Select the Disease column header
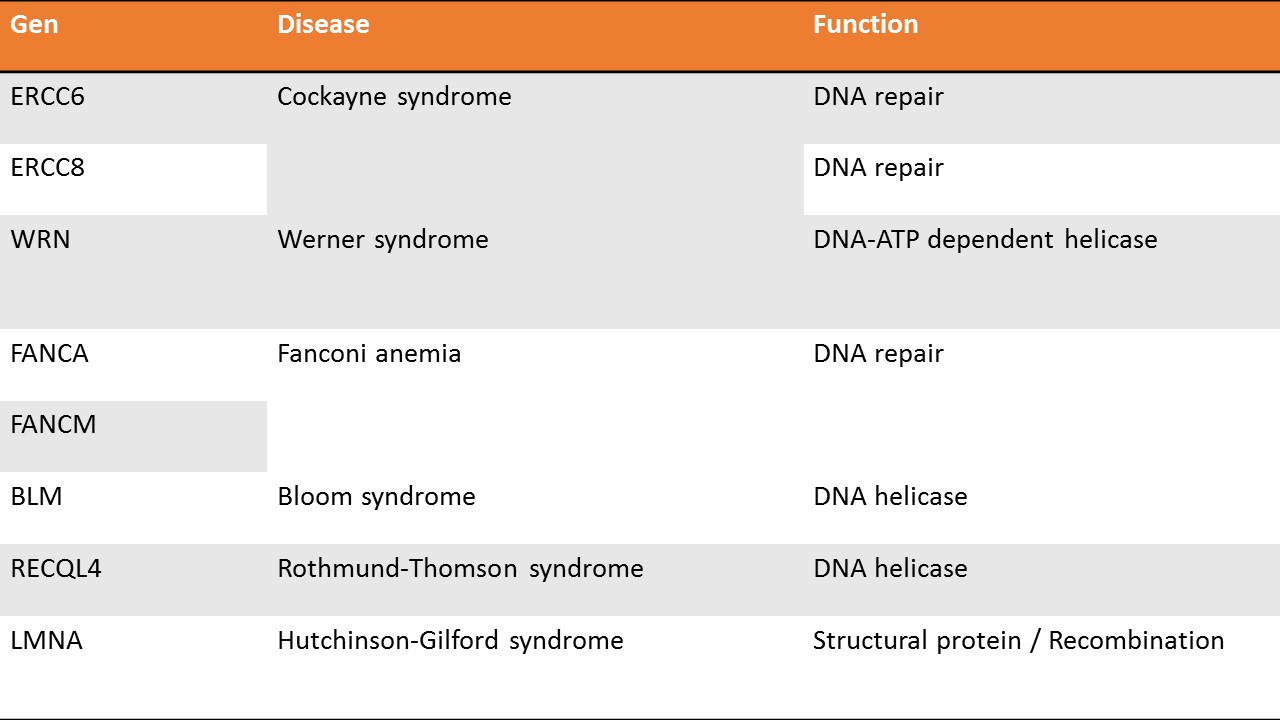The height and width of the screenshot is (720, 1280). pos(535,36)
